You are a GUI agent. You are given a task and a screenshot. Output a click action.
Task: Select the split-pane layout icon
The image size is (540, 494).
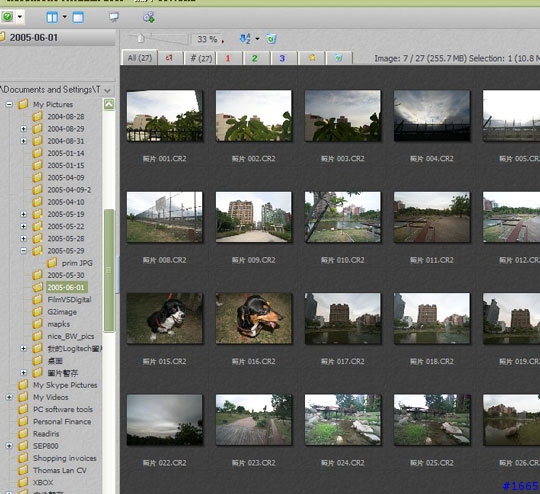[x=52, y=17]
